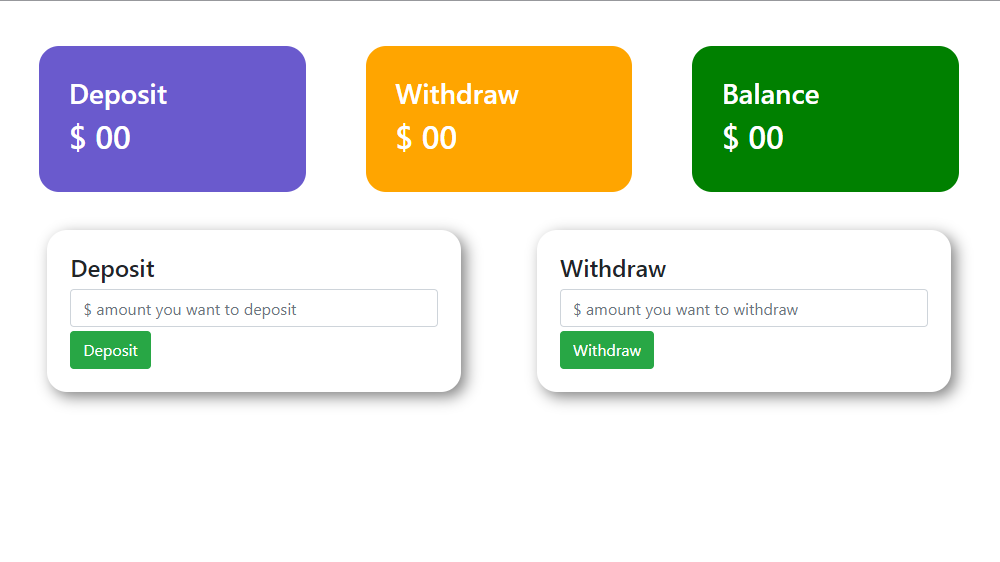The height and width of the screenshot is (562, 1000).
Task: Click the 00 digits in orange Withdraw card
Action: pyautogui.click(x=439, y=138)
